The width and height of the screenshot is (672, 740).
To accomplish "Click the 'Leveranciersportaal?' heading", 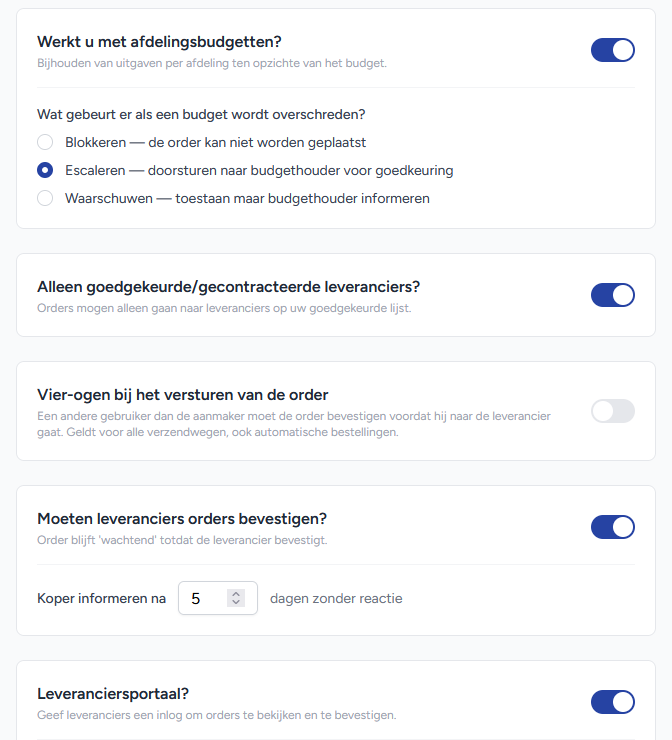I will point(113,694).
